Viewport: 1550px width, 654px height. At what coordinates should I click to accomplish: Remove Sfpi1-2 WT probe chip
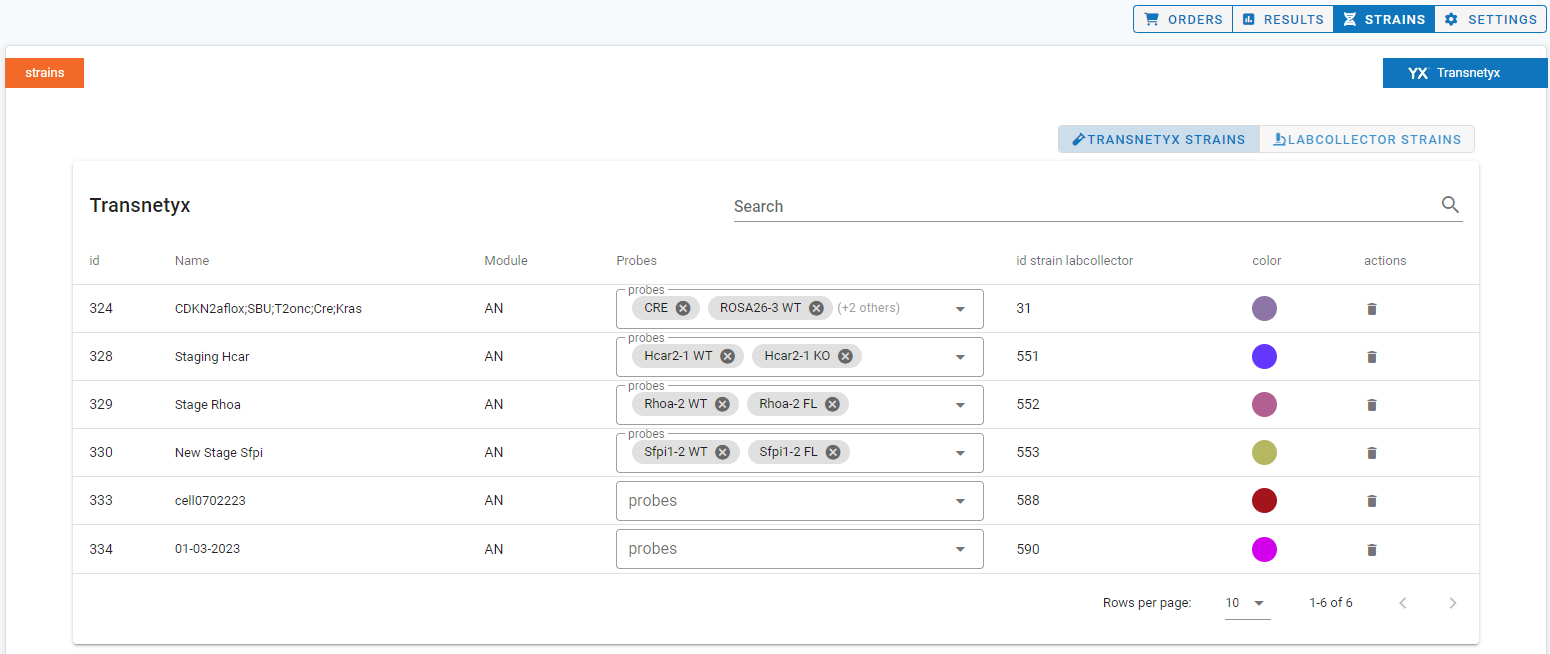coord(723,452)
